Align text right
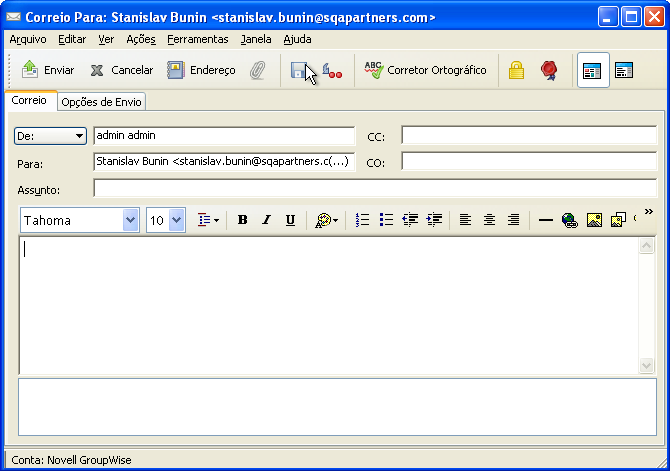 [513, 220]
